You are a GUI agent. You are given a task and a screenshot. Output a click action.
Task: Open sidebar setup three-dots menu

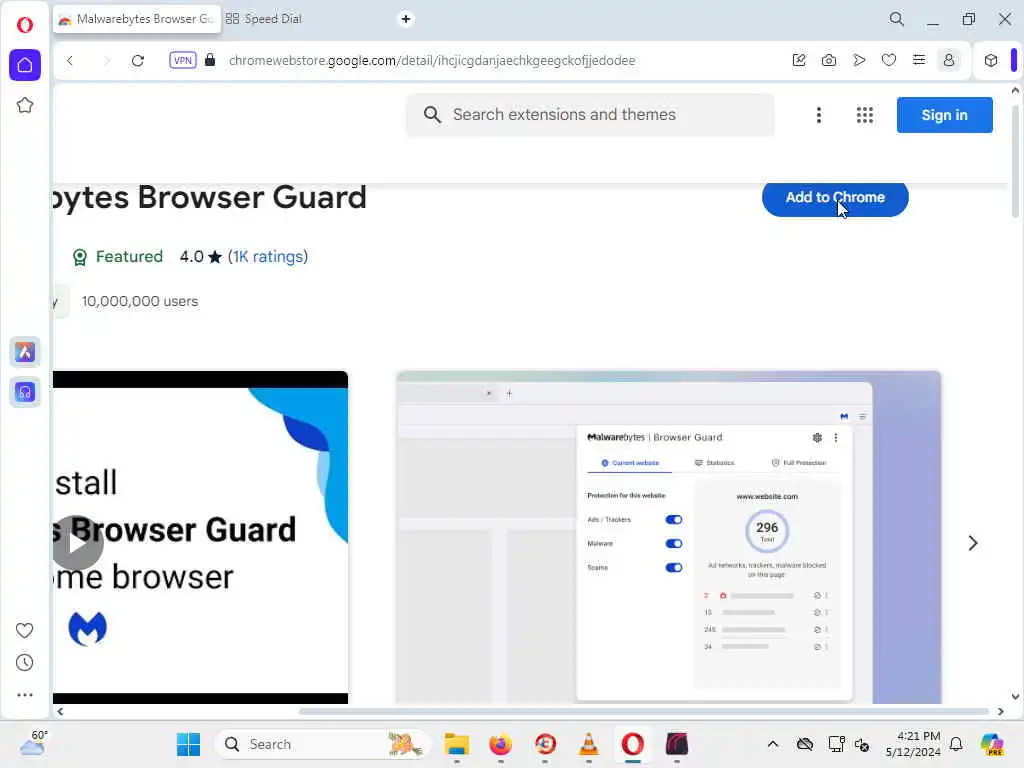pos(24,695)
